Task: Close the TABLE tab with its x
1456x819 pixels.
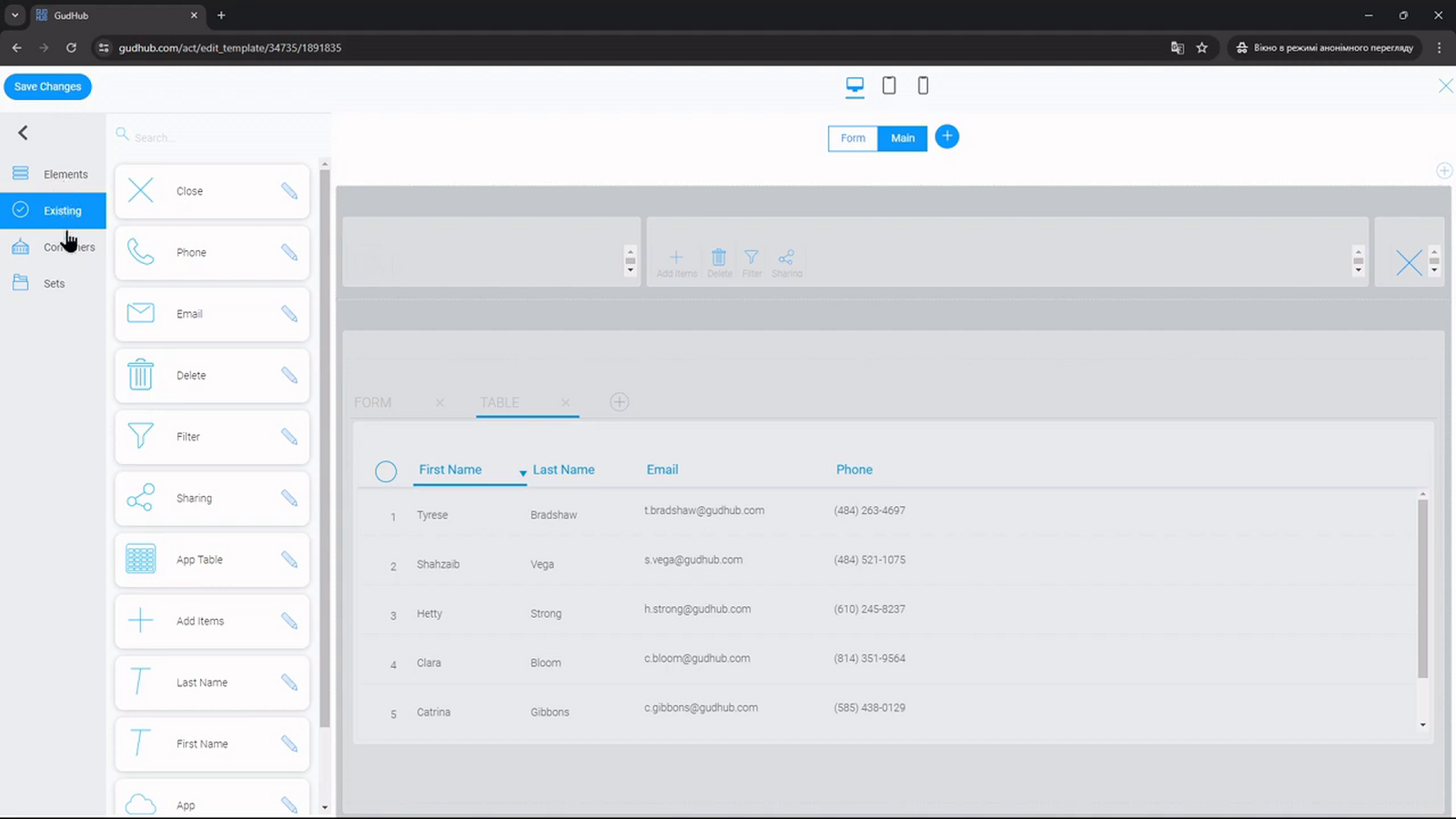Action: 565,402
